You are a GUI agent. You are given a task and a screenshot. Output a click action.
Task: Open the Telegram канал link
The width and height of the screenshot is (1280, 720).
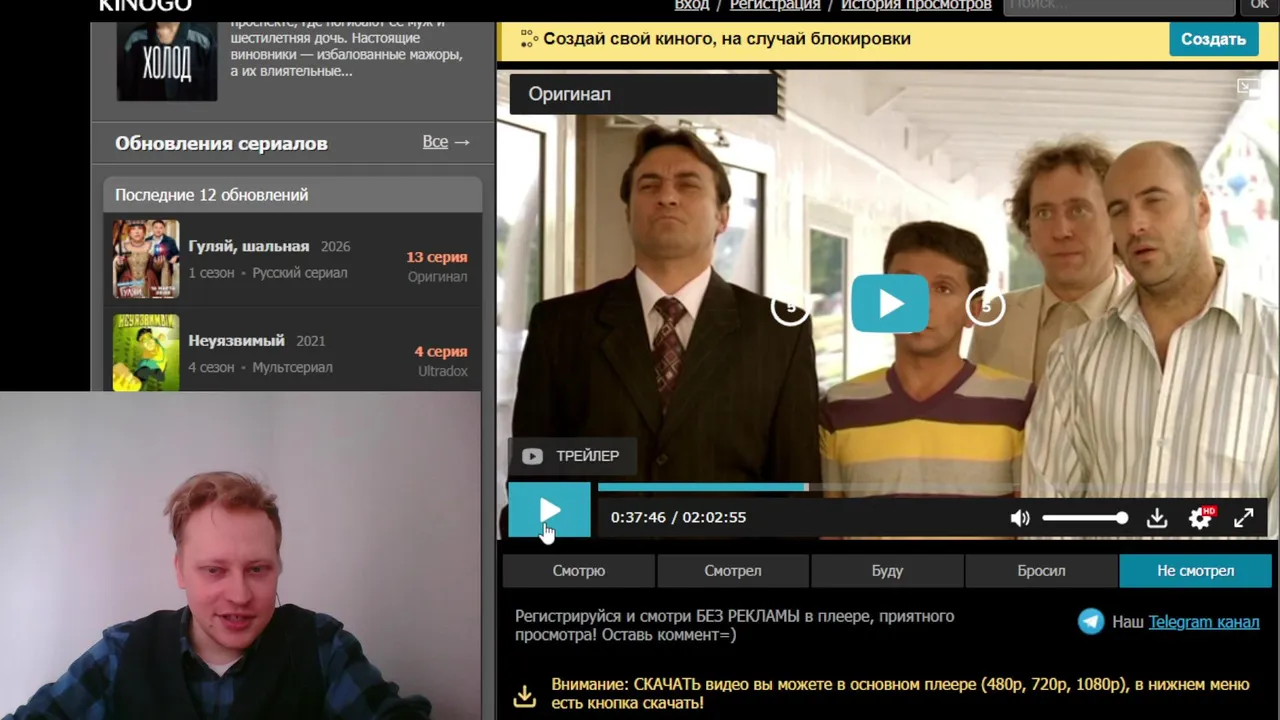1204,622
